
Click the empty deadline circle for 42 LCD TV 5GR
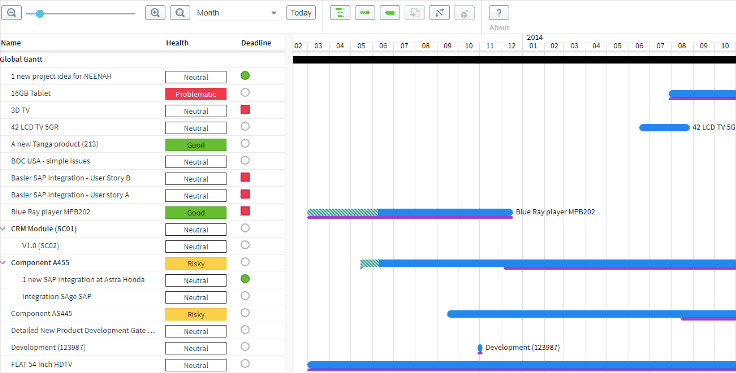coord(245,126)
